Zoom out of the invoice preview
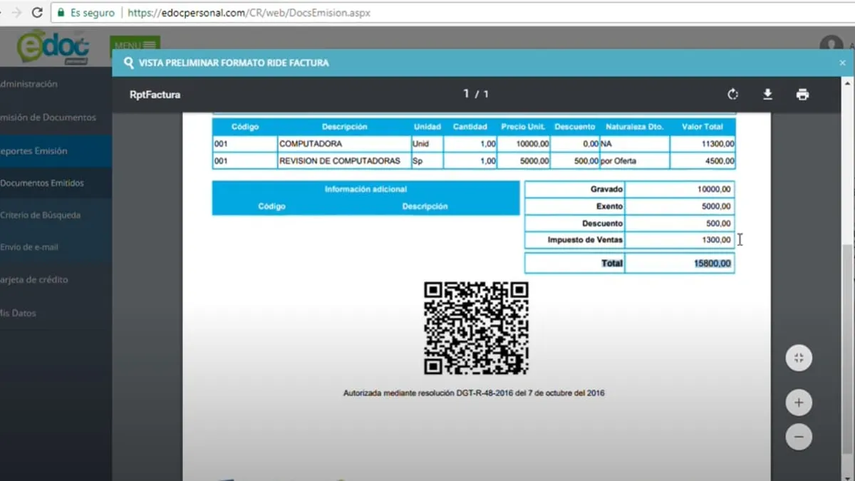 [798, 438]
